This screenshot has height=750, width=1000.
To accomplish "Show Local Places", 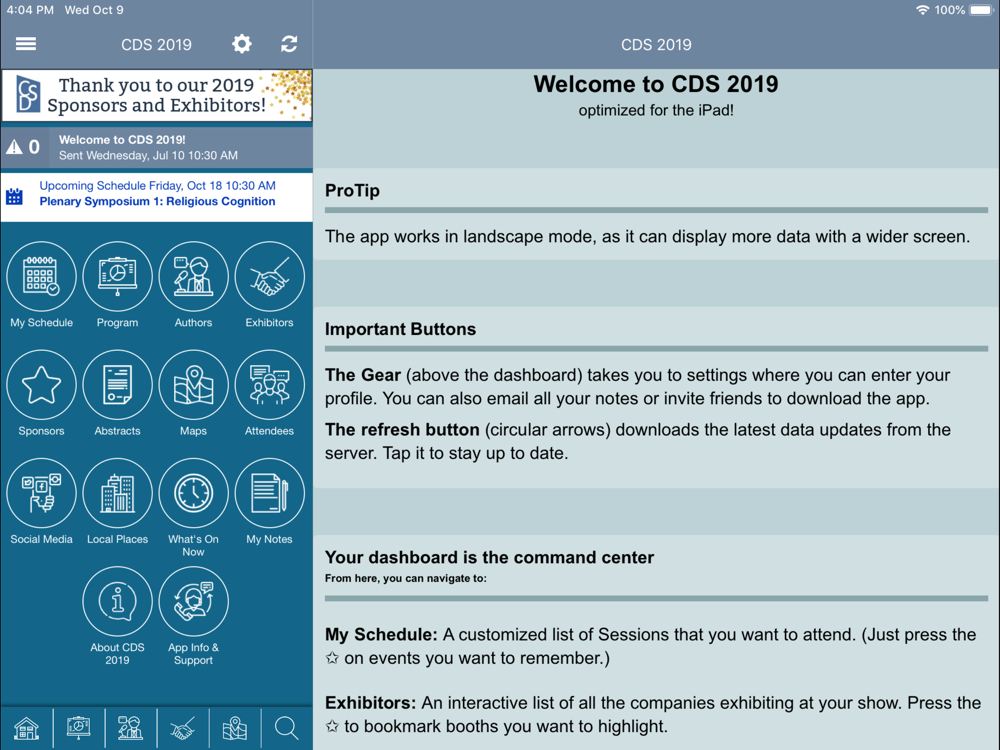I will pyautogui.click(x=118, y=494).
